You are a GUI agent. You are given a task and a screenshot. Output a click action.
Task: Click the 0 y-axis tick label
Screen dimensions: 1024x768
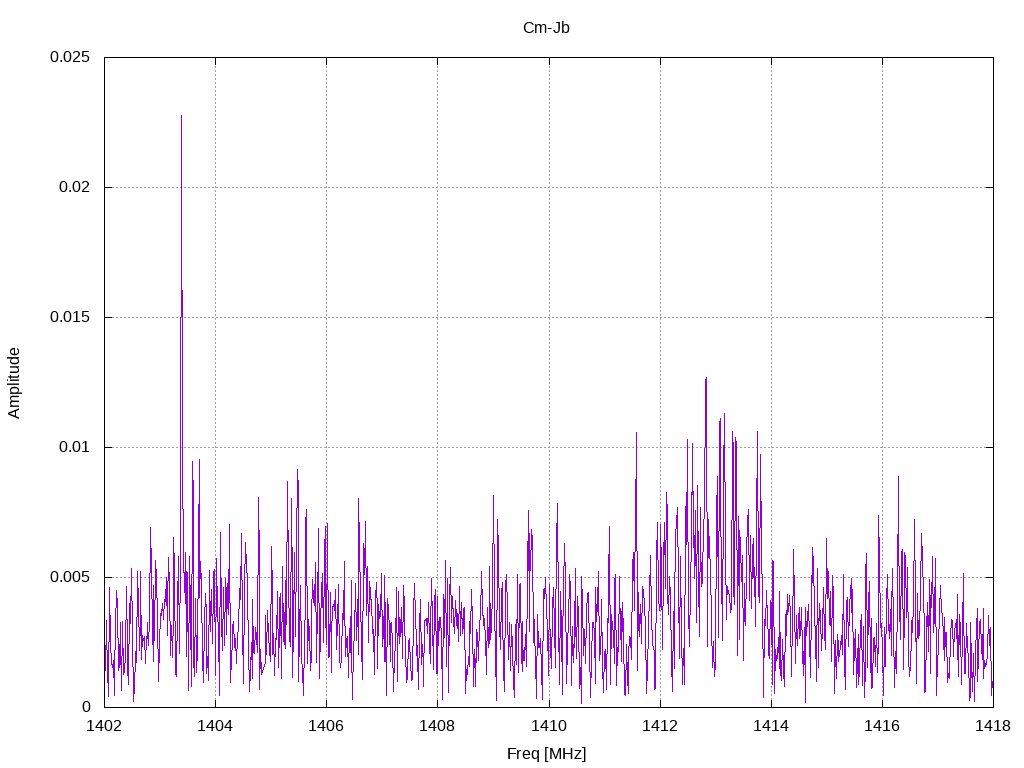(x=86, y=707)
